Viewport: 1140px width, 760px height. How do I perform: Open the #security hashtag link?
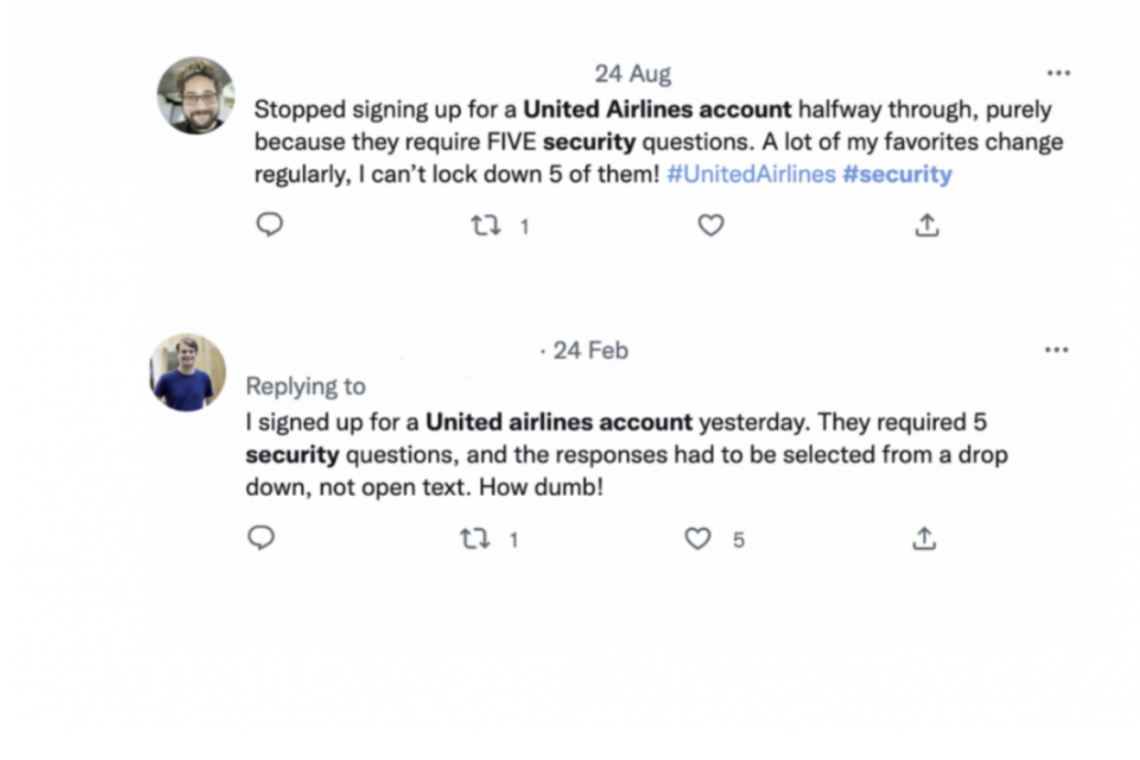pos(897,174)
